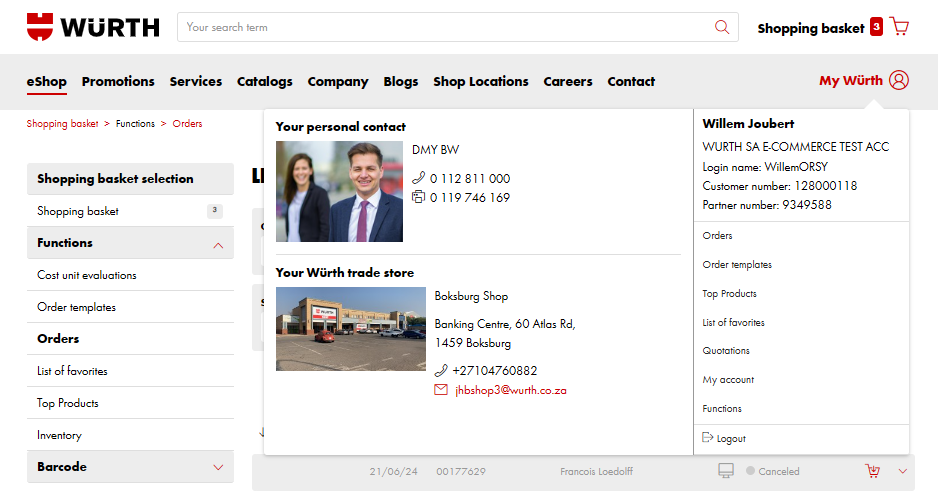Image resolution: width=938 pixels, height=499 pixels.
Task: Click the Würth logo
Action: pyautogui.click(x=93, y=27)
